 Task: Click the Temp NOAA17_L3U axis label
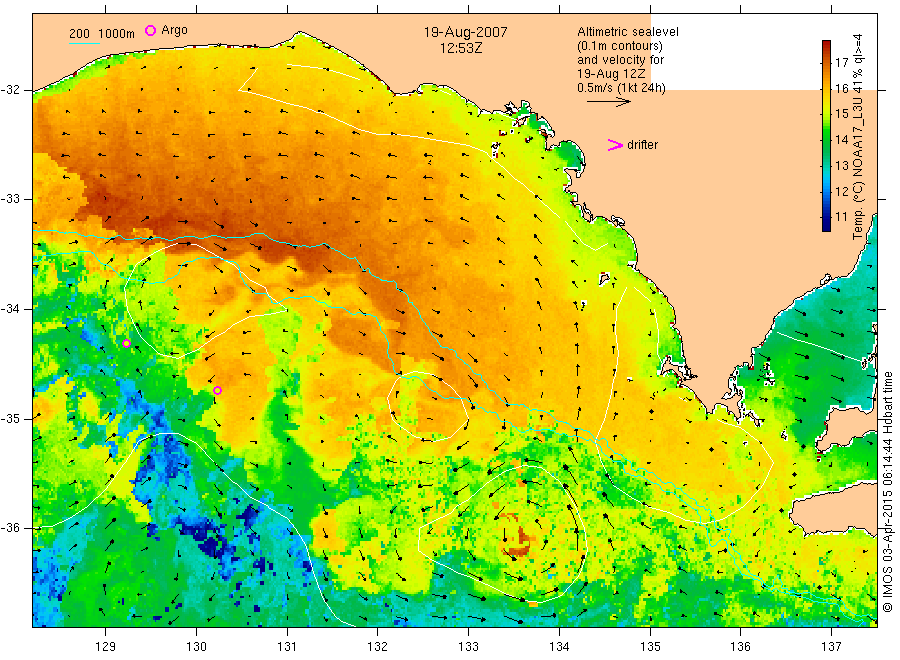(x=858, y=137)
